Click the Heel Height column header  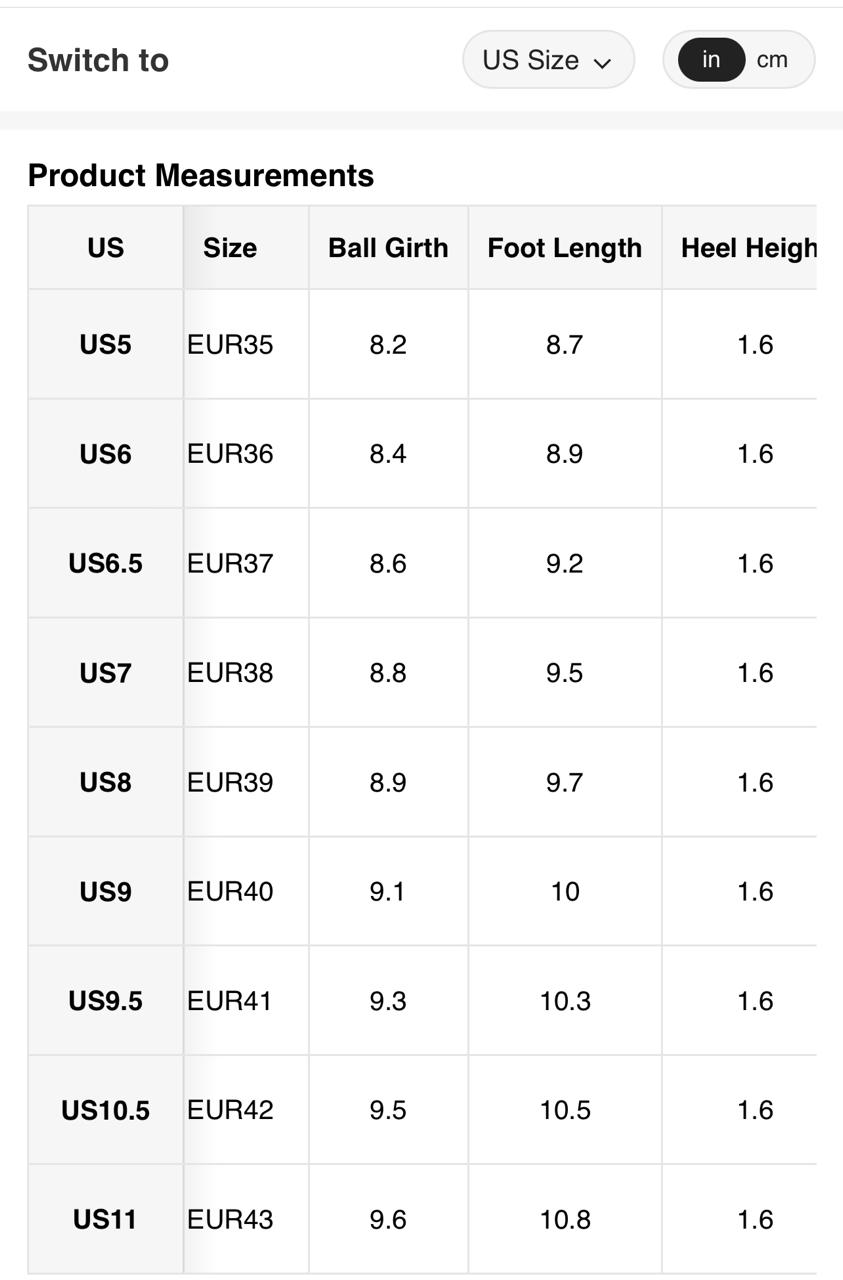(x=748, y=248)
